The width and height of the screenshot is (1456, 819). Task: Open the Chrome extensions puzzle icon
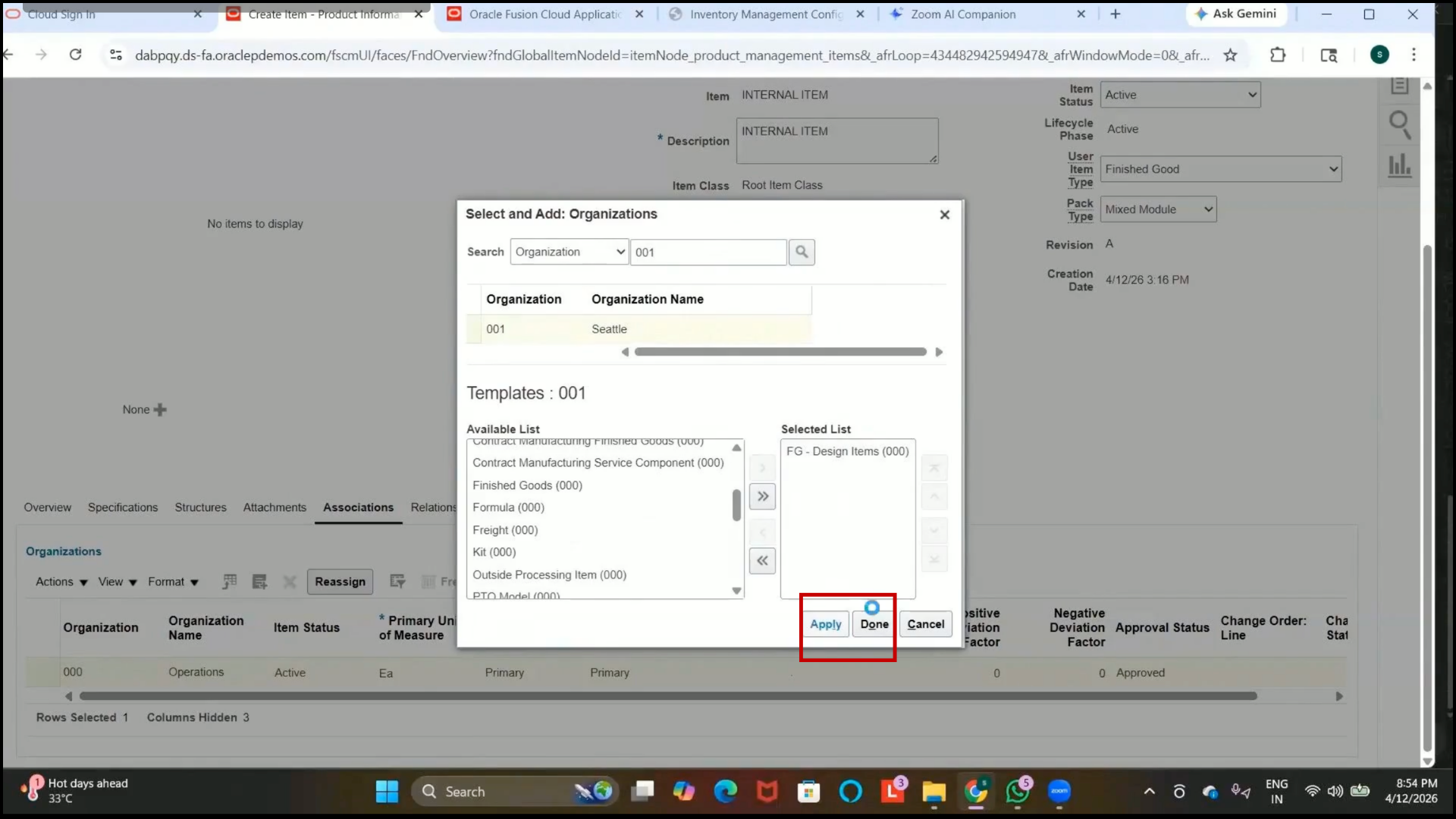click(1278, 55)
